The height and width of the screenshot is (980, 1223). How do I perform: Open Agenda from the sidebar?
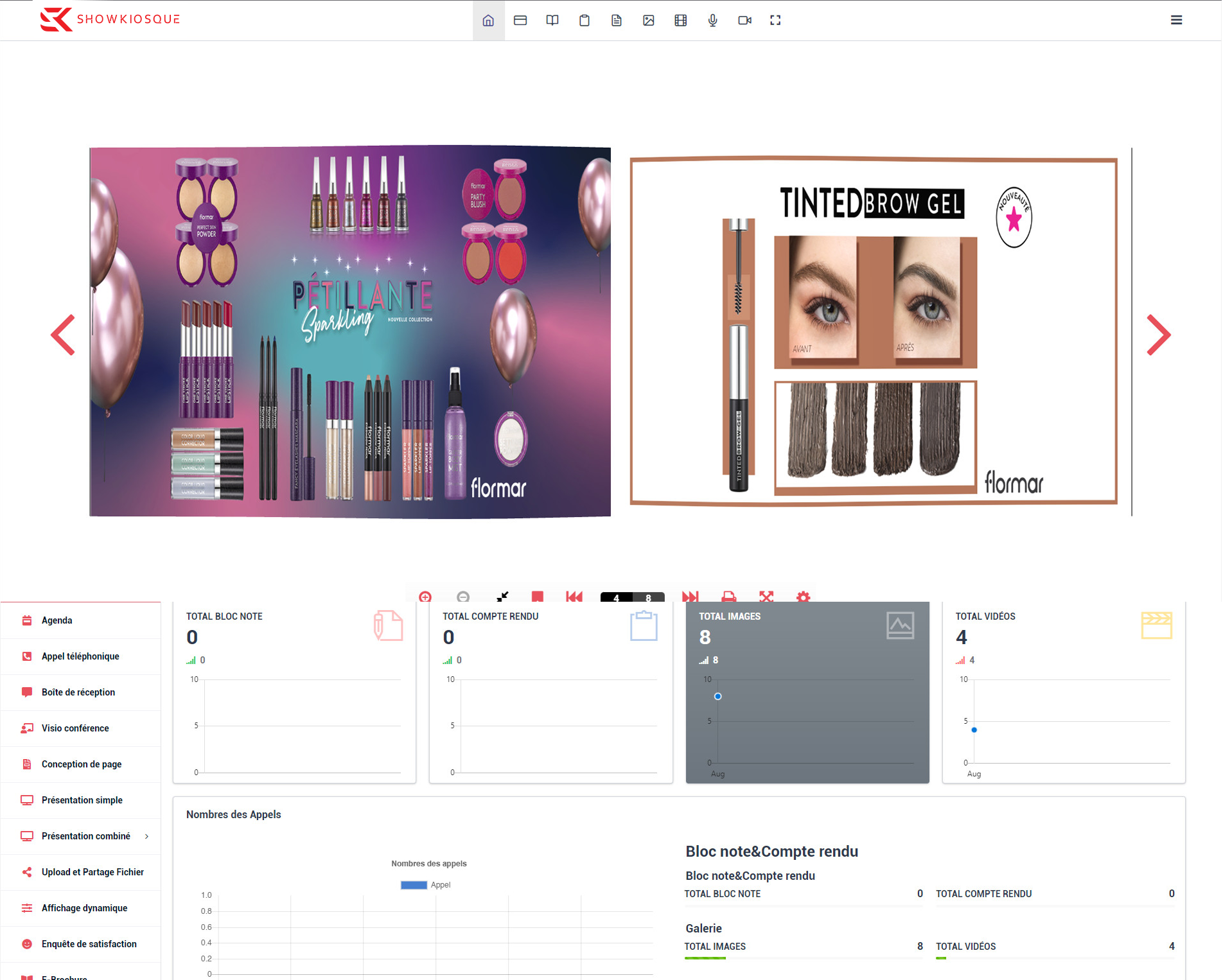pyautogui.click(x=57, y=620)
